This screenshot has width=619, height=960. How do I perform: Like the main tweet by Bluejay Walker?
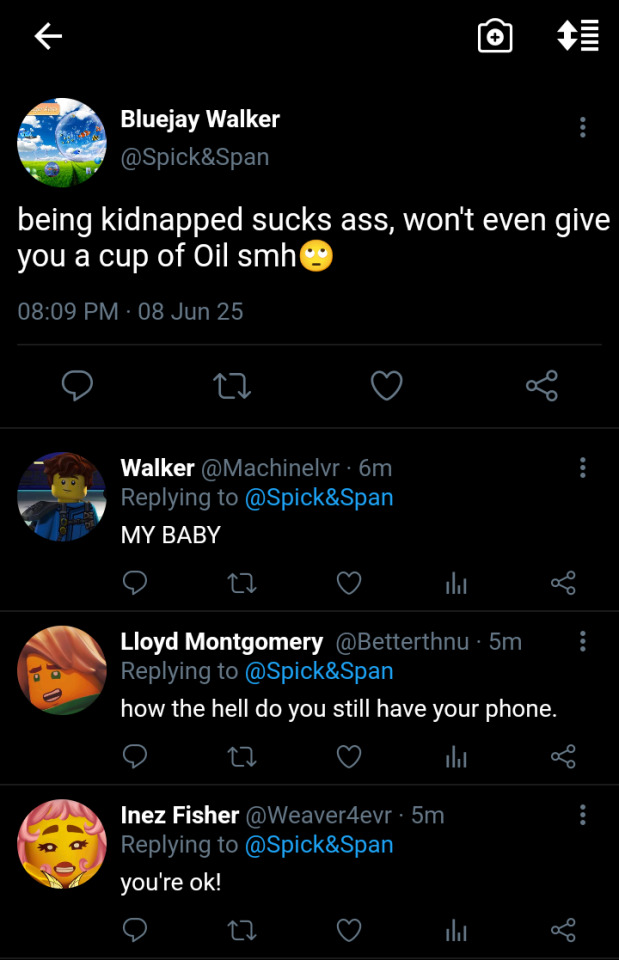point(387,386)
